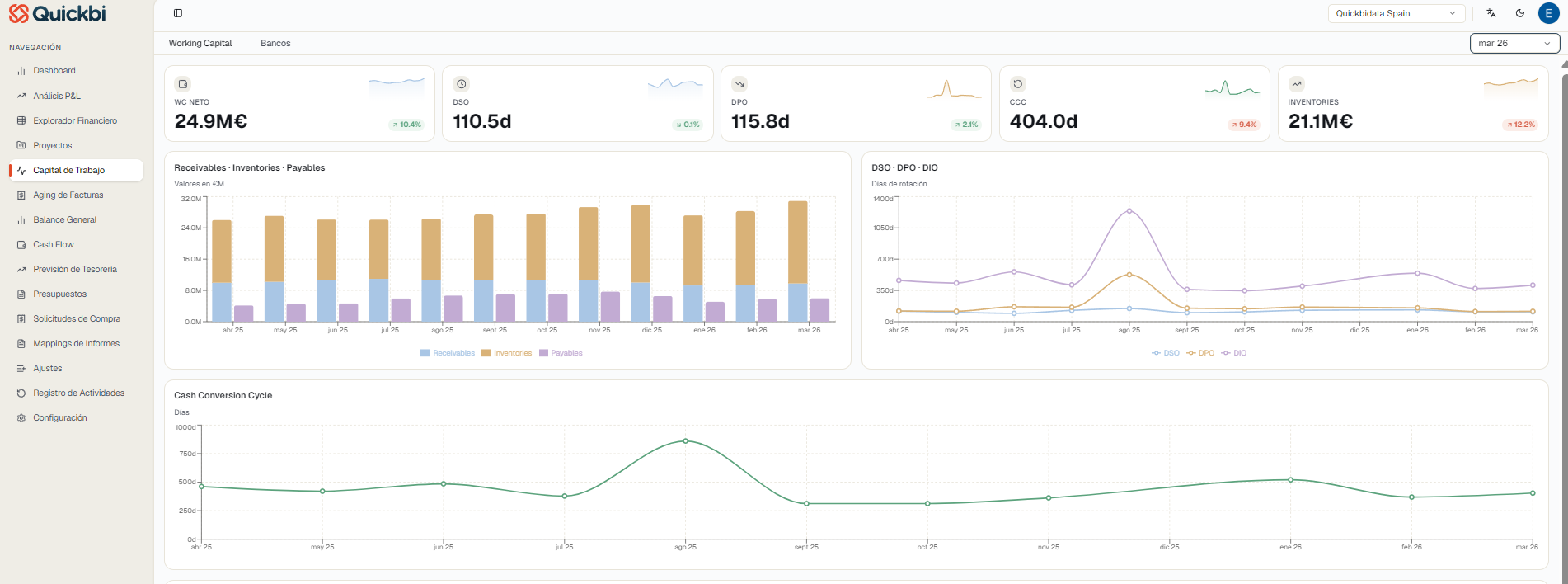
Task: Click Dashboard bar chart icon
Action: (x=21, y=71)
